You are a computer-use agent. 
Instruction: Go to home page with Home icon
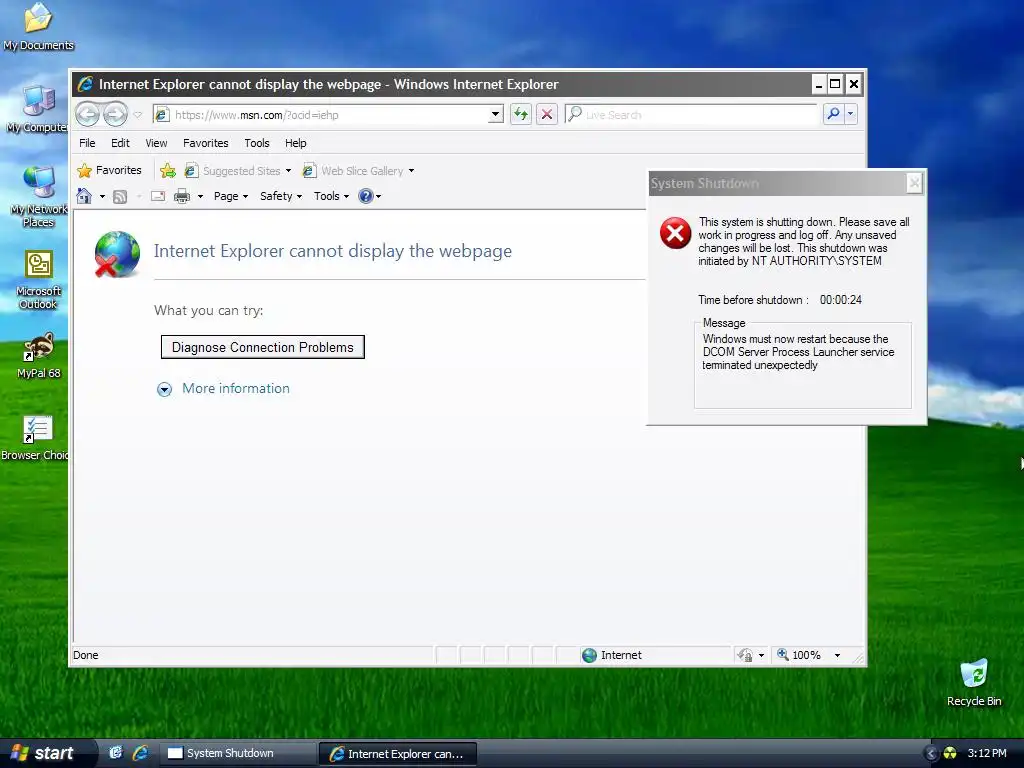point(84,196)
